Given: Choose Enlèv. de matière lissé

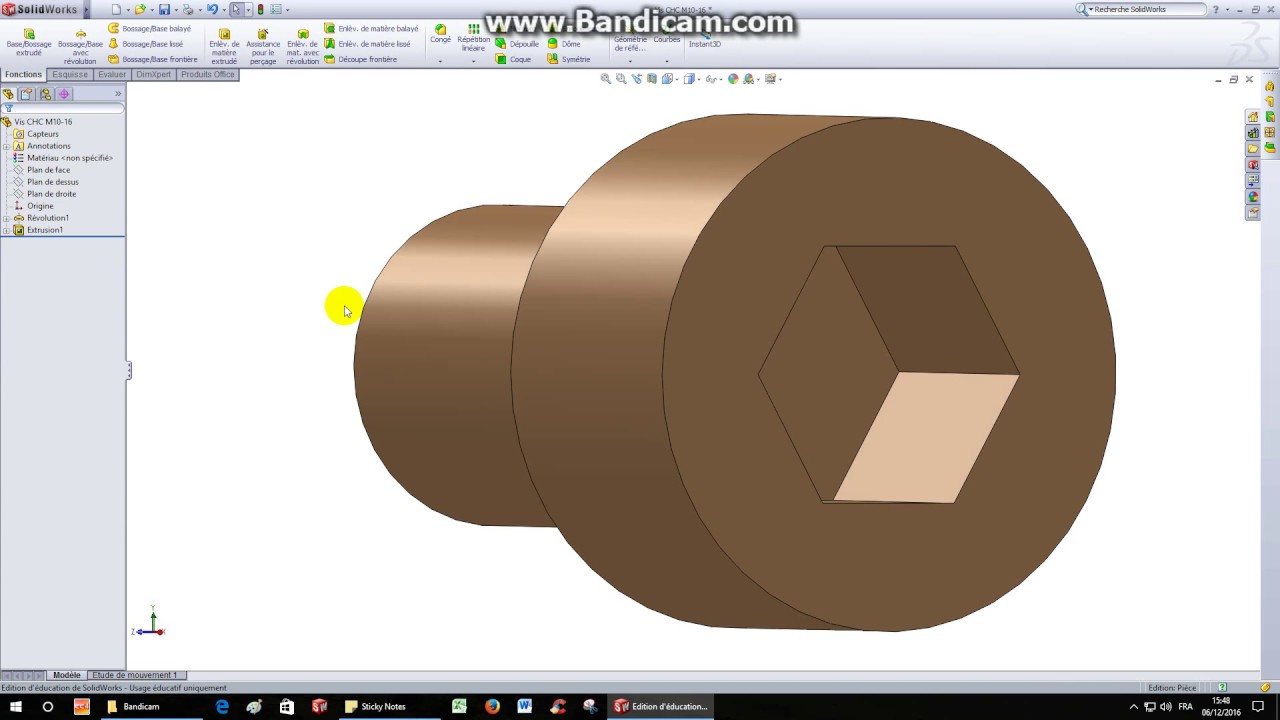Looking at the screenshot, I should 367,44.
